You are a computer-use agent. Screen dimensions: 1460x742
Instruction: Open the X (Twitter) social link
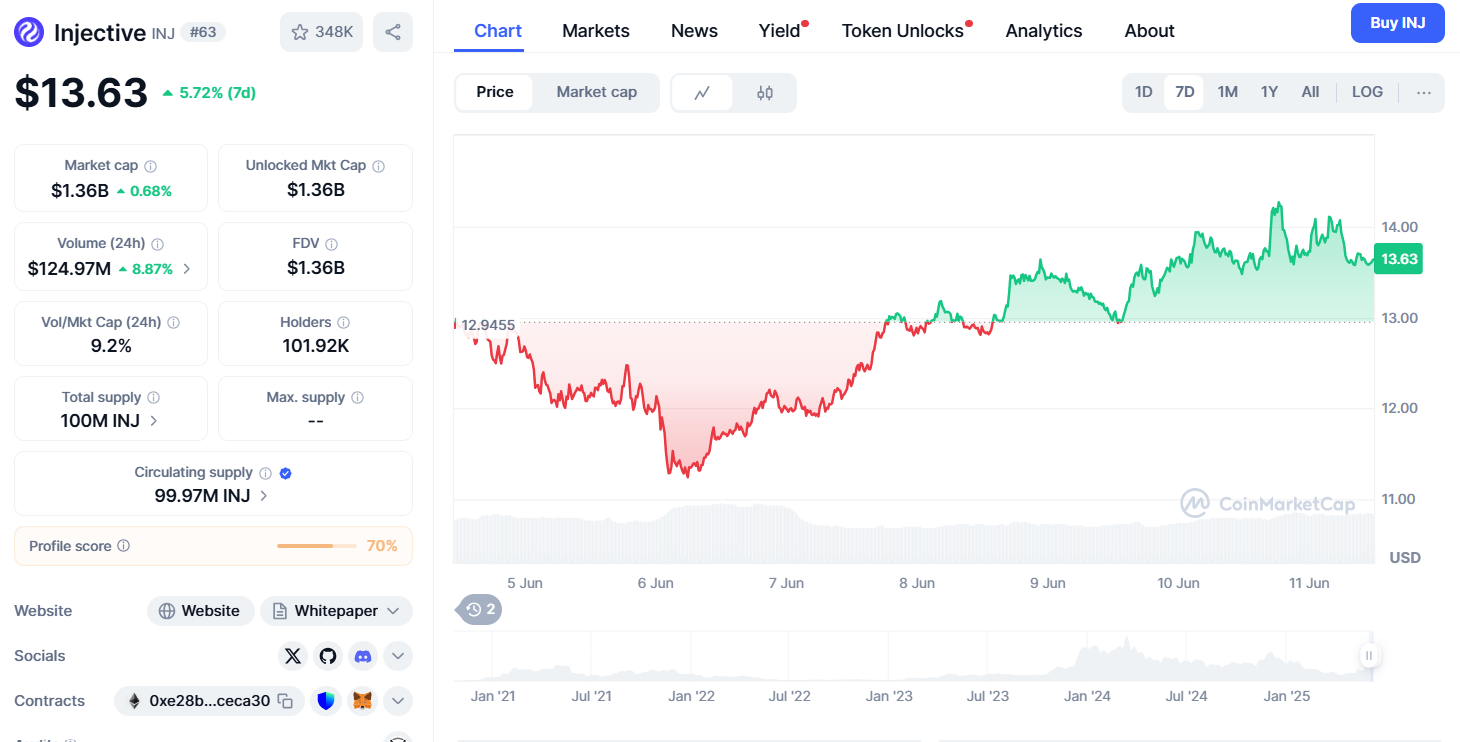[x=293, y=656]
